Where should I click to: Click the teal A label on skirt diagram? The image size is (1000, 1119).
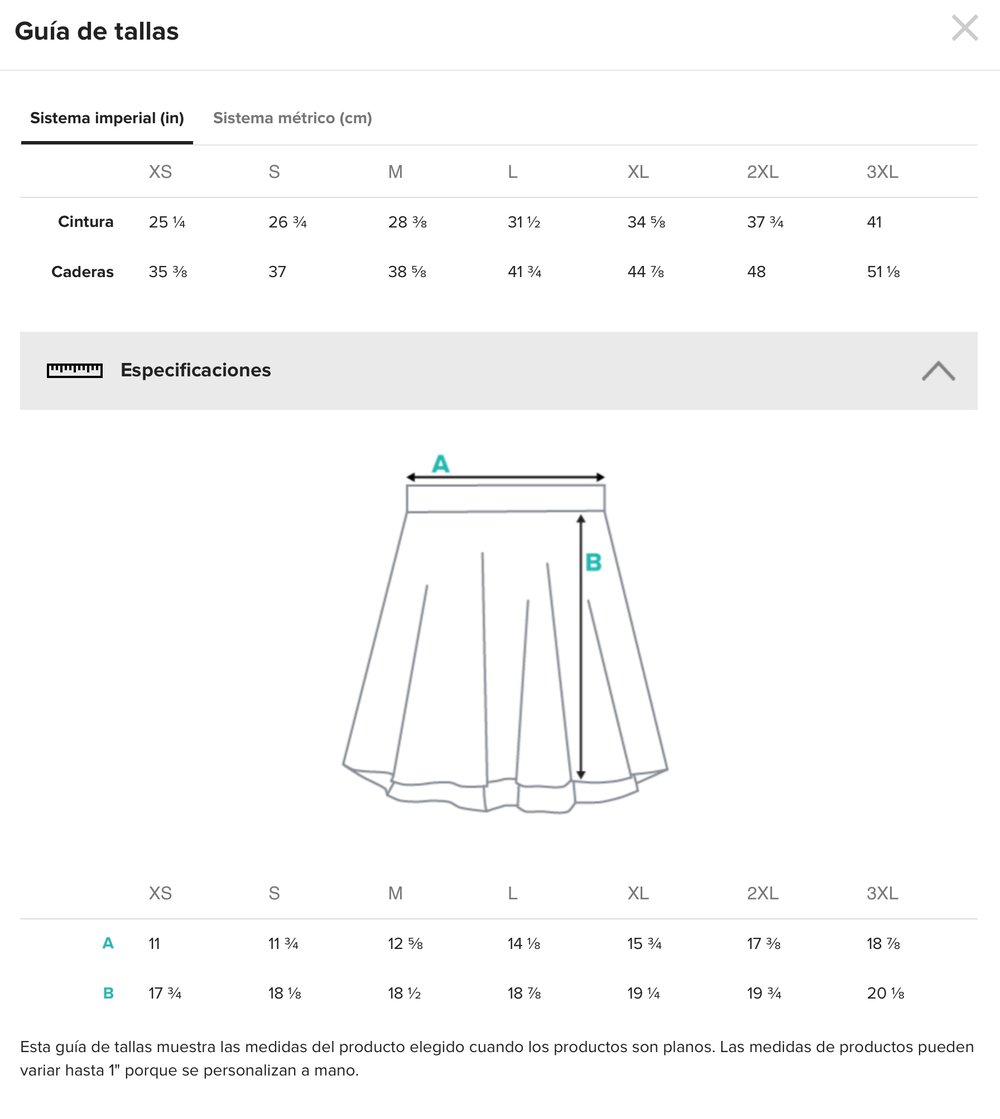pos(440,464)
